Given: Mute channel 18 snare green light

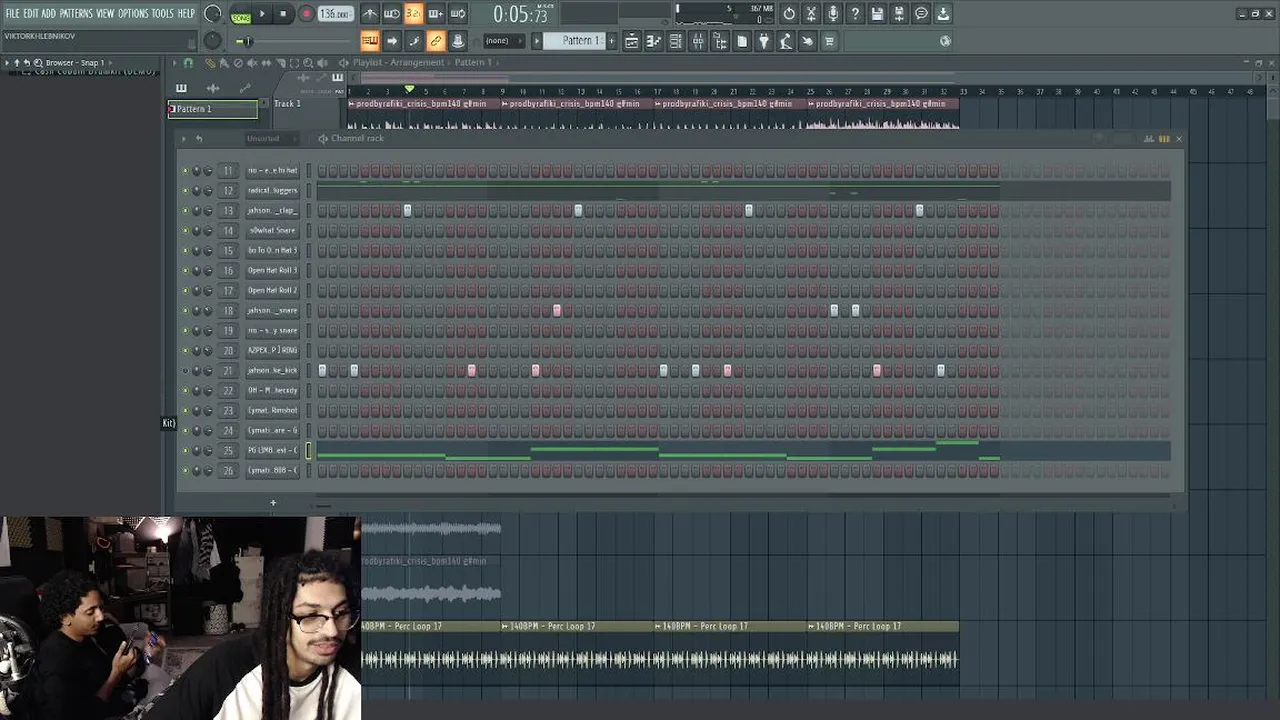Looking at the screenshot, I should click(185, 311).
